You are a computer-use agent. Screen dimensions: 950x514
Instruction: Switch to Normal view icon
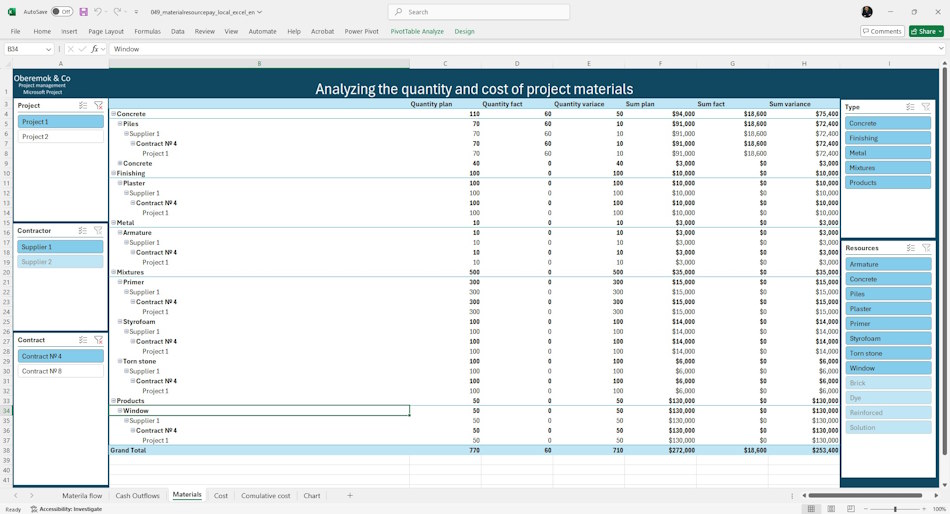pos(811,509)
